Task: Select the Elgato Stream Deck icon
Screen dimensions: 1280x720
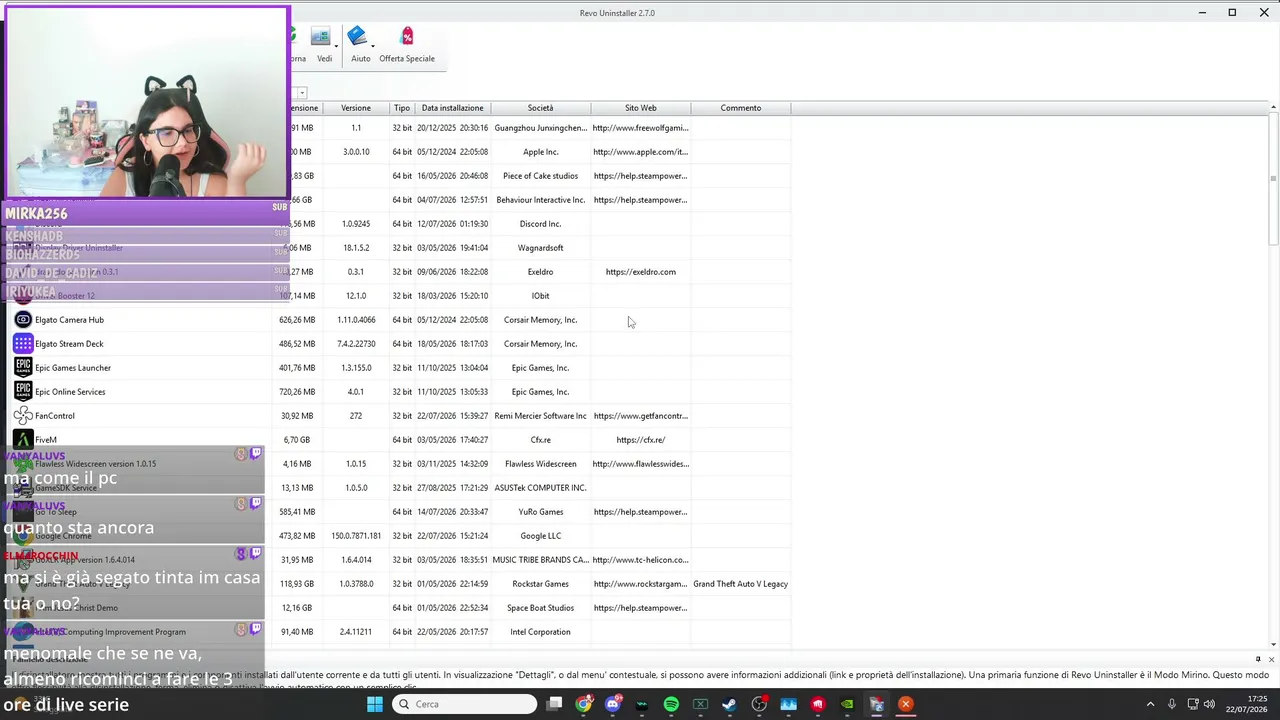Action: click(x=23, y=344)
